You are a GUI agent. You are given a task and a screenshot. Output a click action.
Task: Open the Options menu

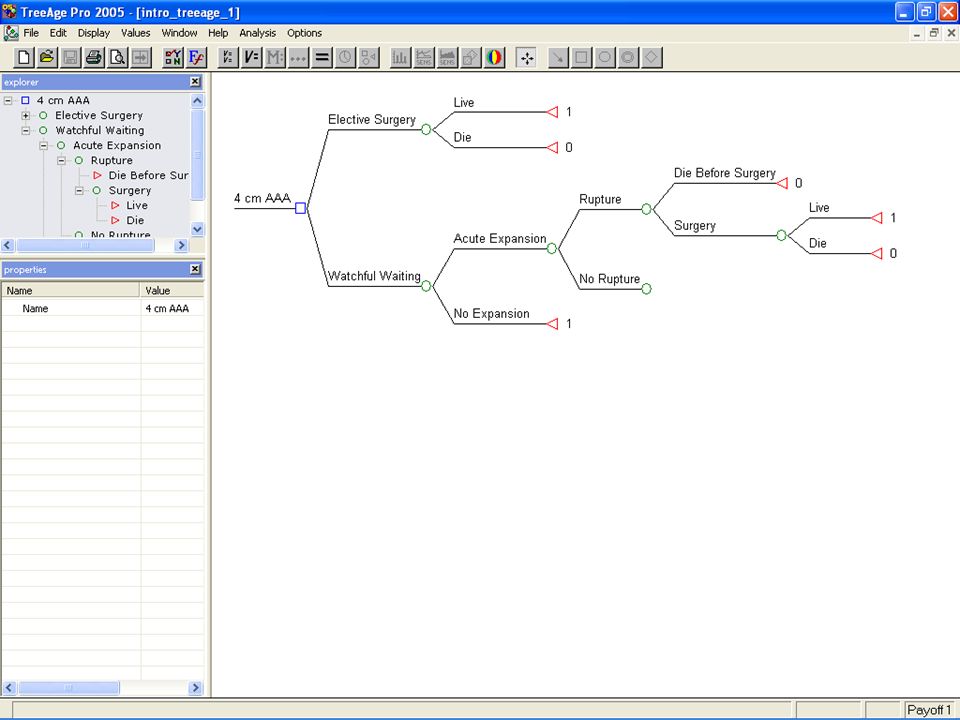304,33
